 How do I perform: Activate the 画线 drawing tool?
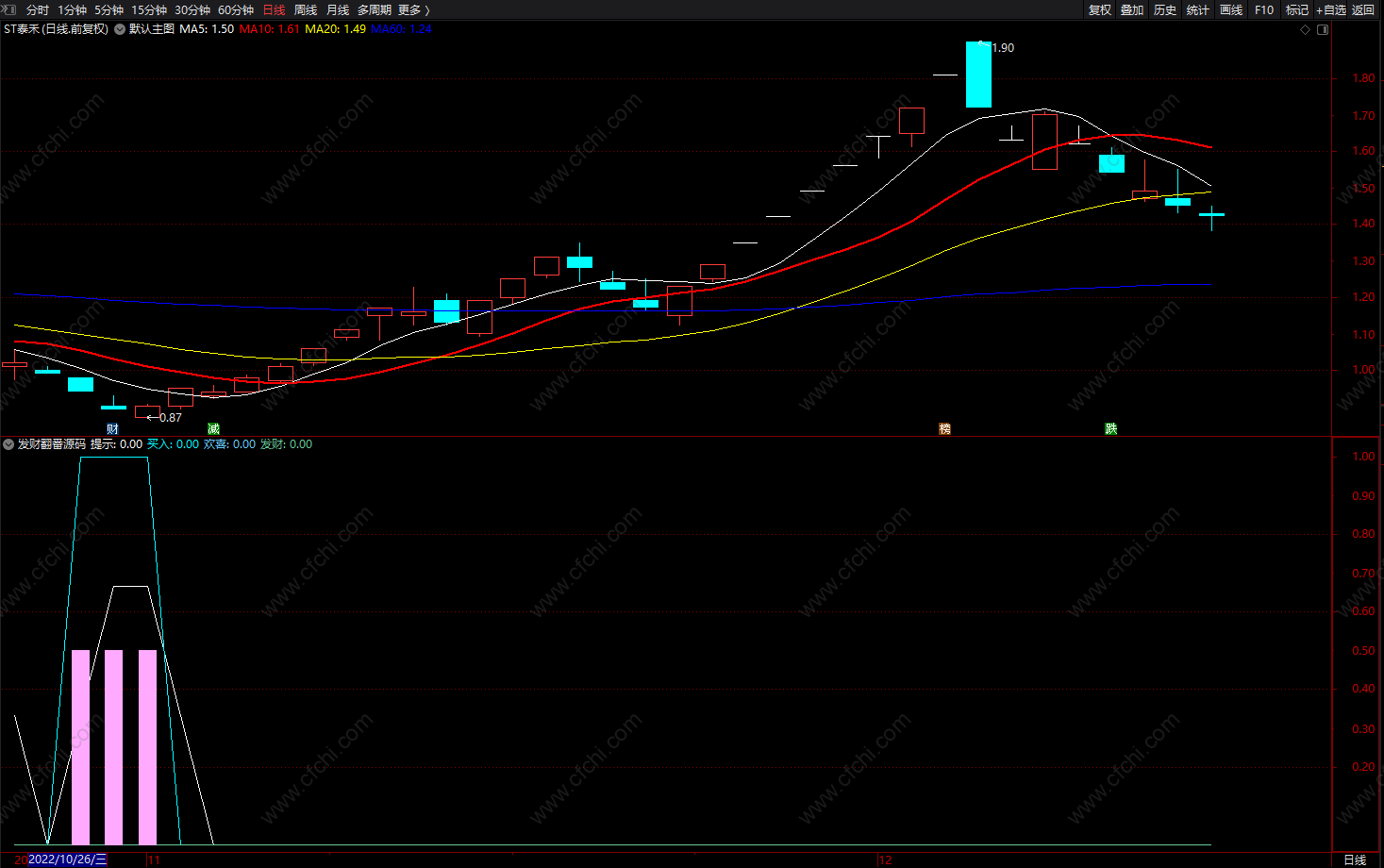click(x=1231, y=10)
